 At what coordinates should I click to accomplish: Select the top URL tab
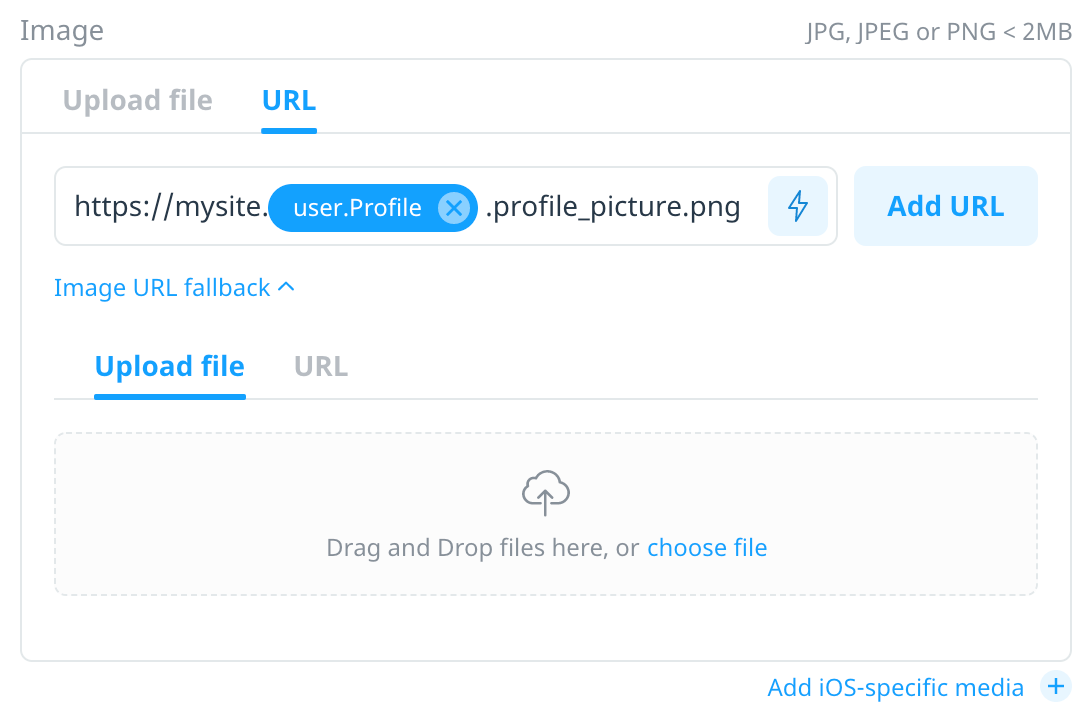coord(289,100)
